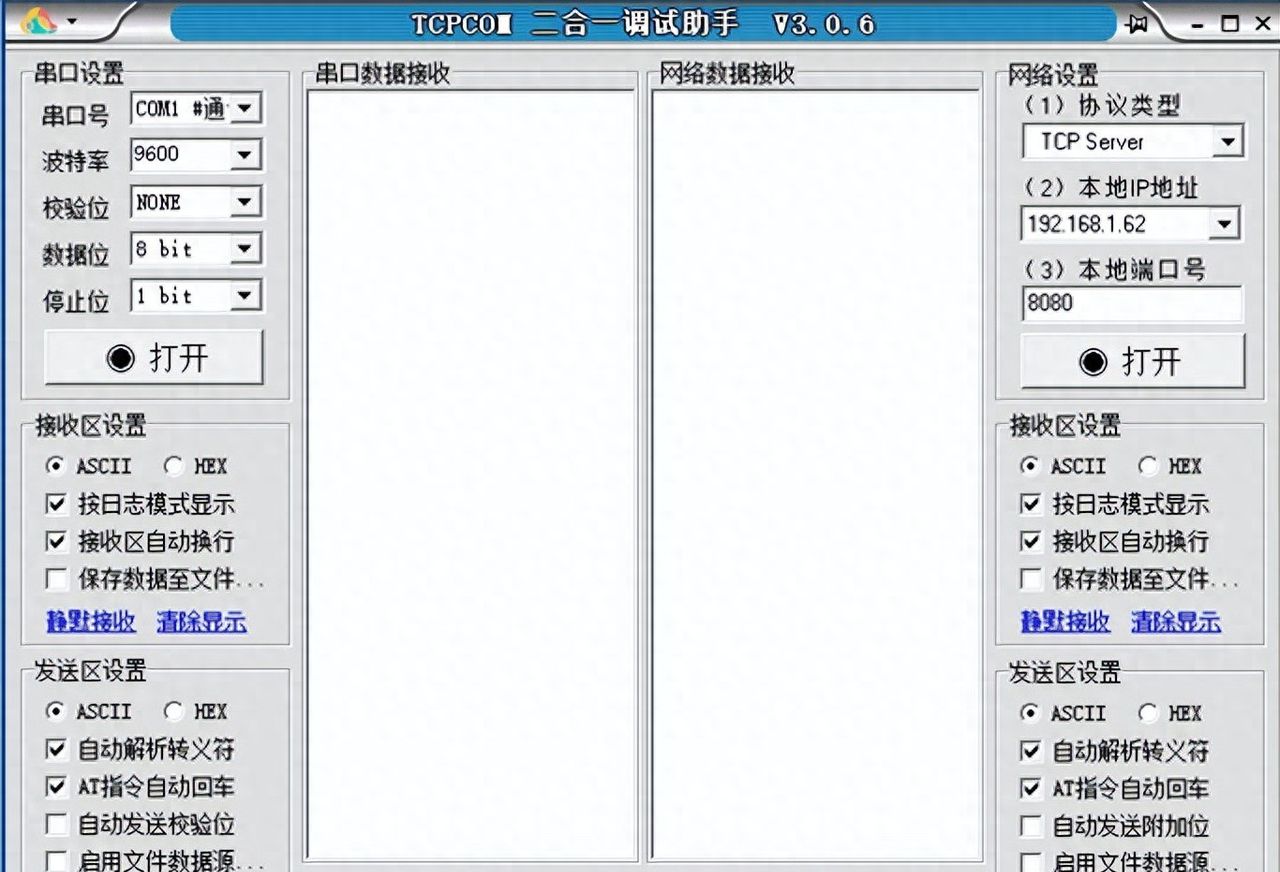Open the serial port with 打开 button
Screen dimensions: 1280x872
[x=153, y=356]
